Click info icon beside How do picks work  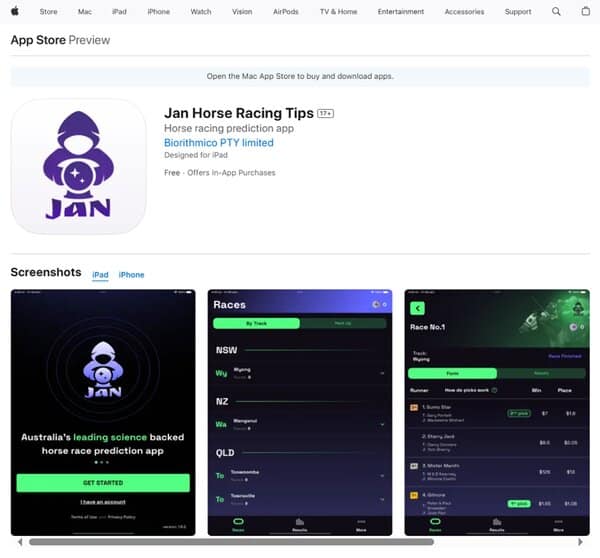pos(494,390)
